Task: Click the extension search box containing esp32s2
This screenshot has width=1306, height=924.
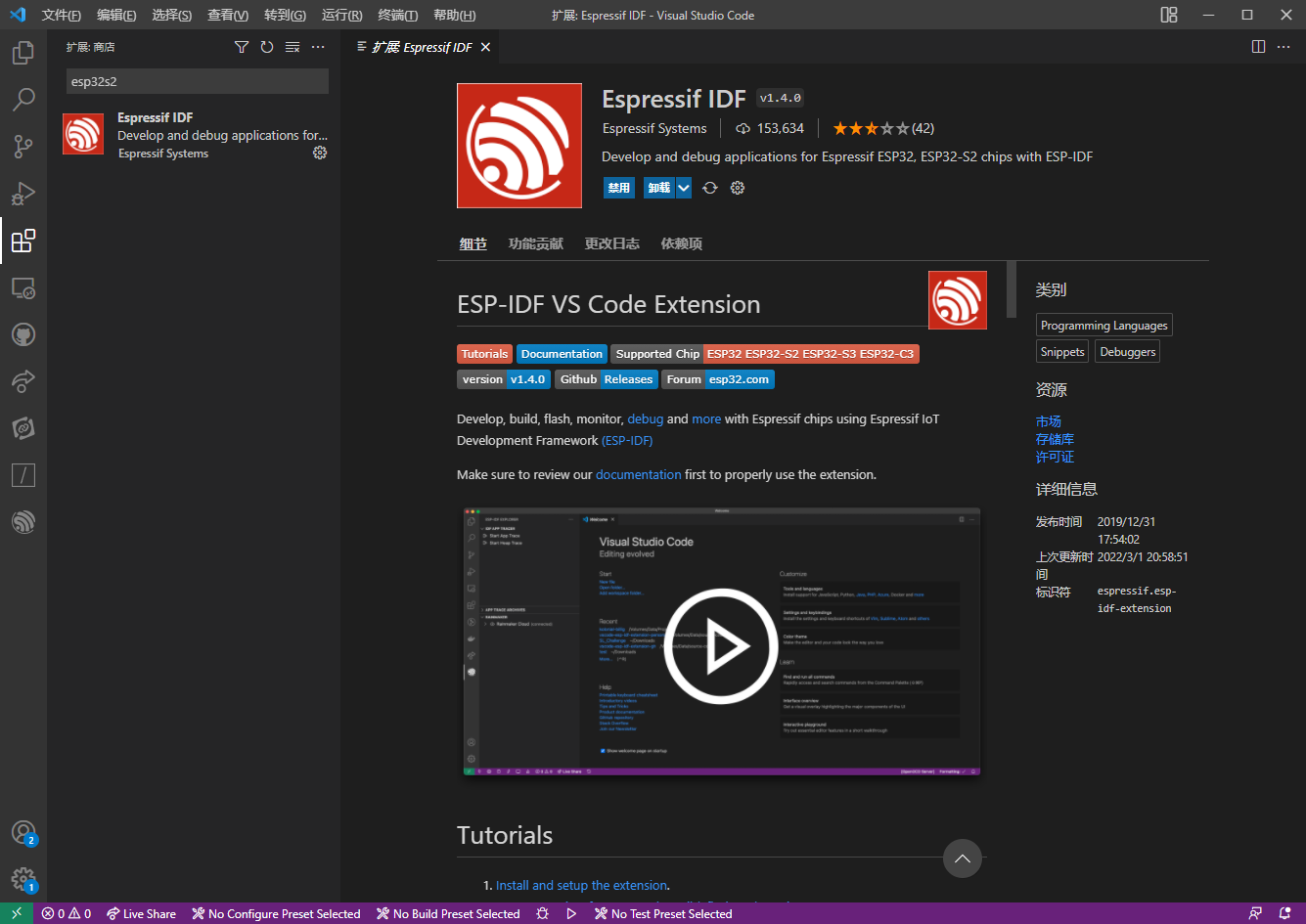Action: click(x=198, y=81)
